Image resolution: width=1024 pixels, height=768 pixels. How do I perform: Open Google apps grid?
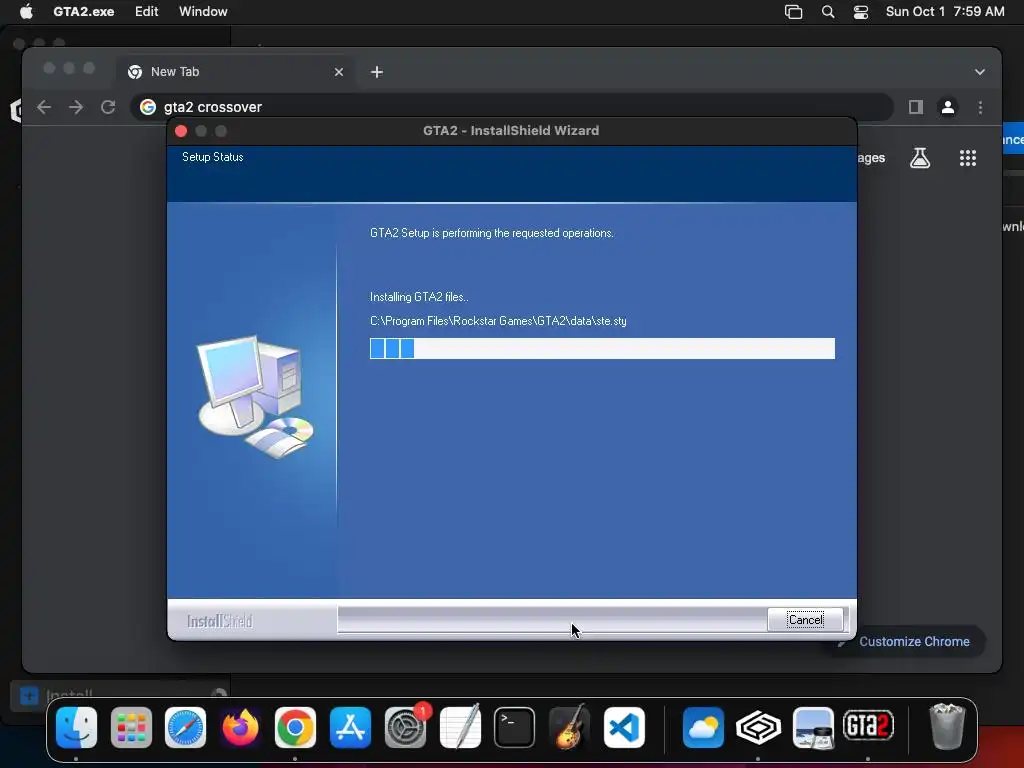(968, 158)
